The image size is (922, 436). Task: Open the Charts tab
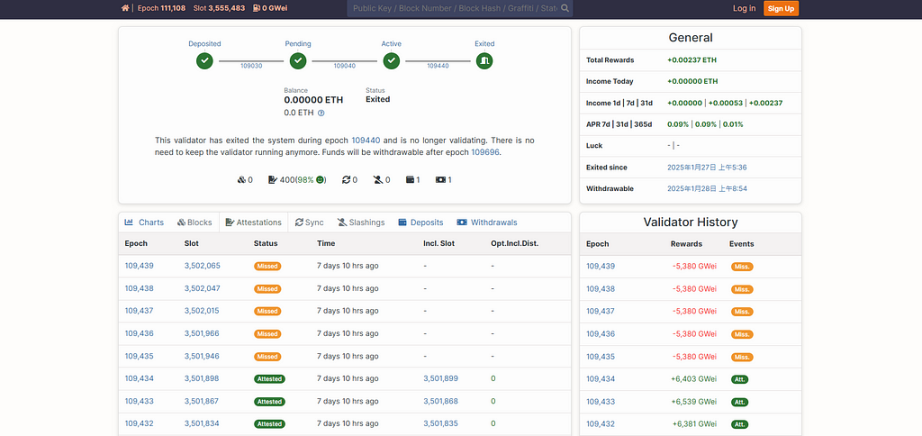(x=144, y=222)
